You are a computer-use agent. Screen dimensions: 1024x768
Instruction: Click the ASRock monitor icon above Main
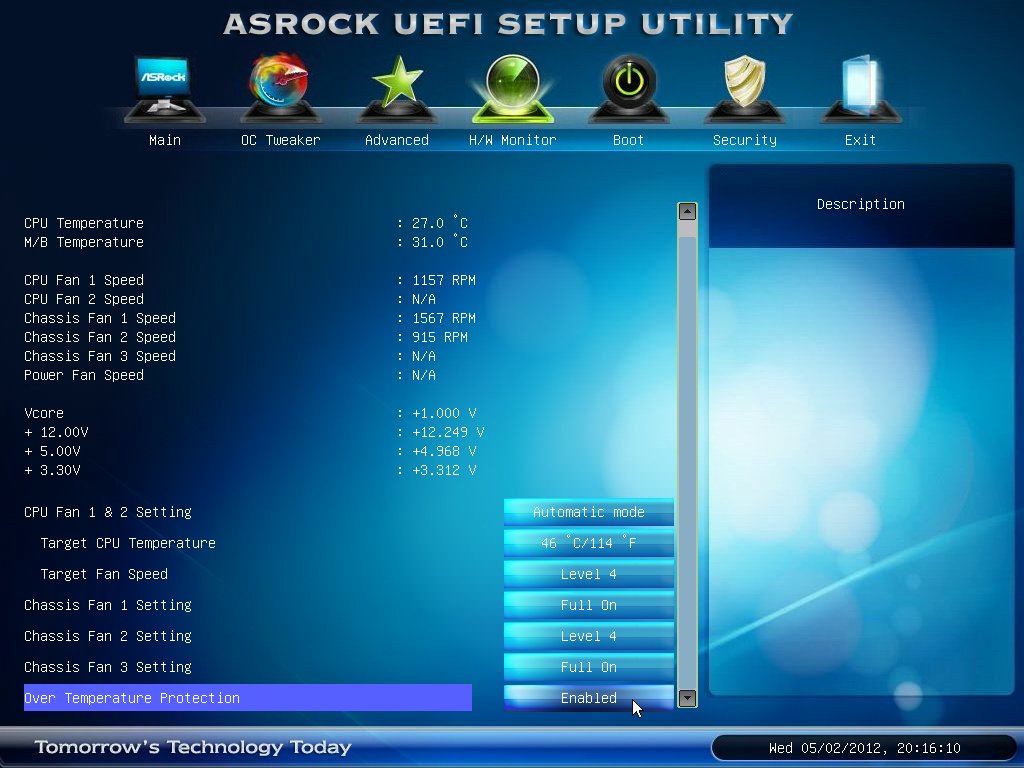tap(165, 89)
